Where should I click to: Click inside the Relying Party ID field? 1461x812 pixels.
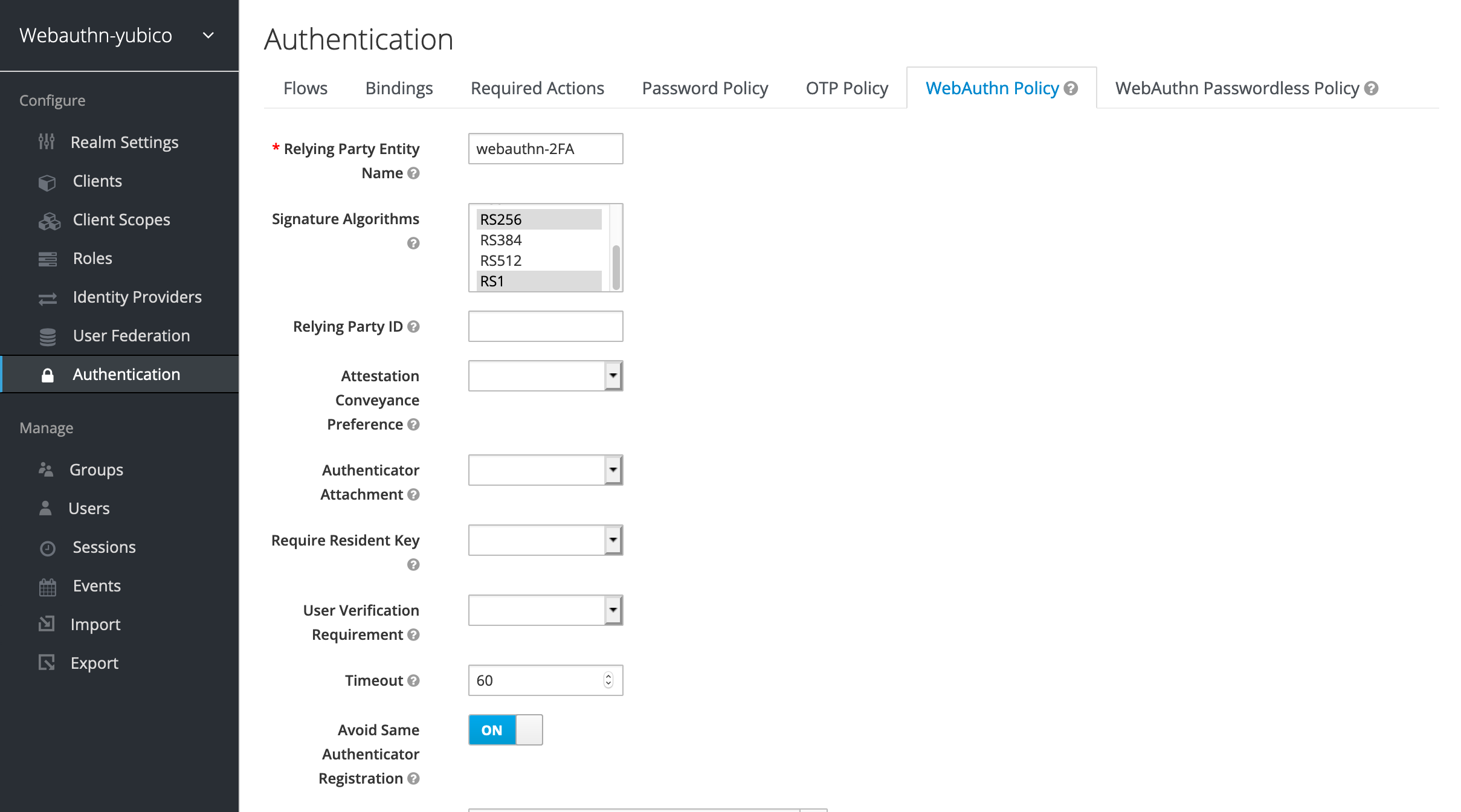544,326
